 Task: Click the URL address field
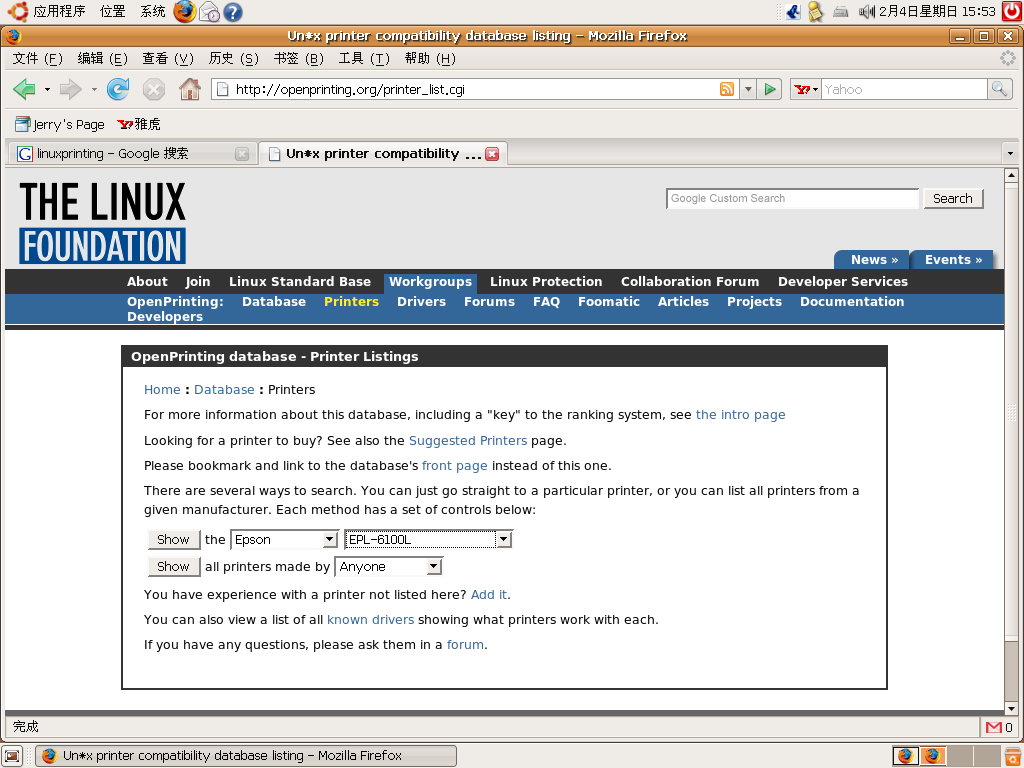(475, 89)
